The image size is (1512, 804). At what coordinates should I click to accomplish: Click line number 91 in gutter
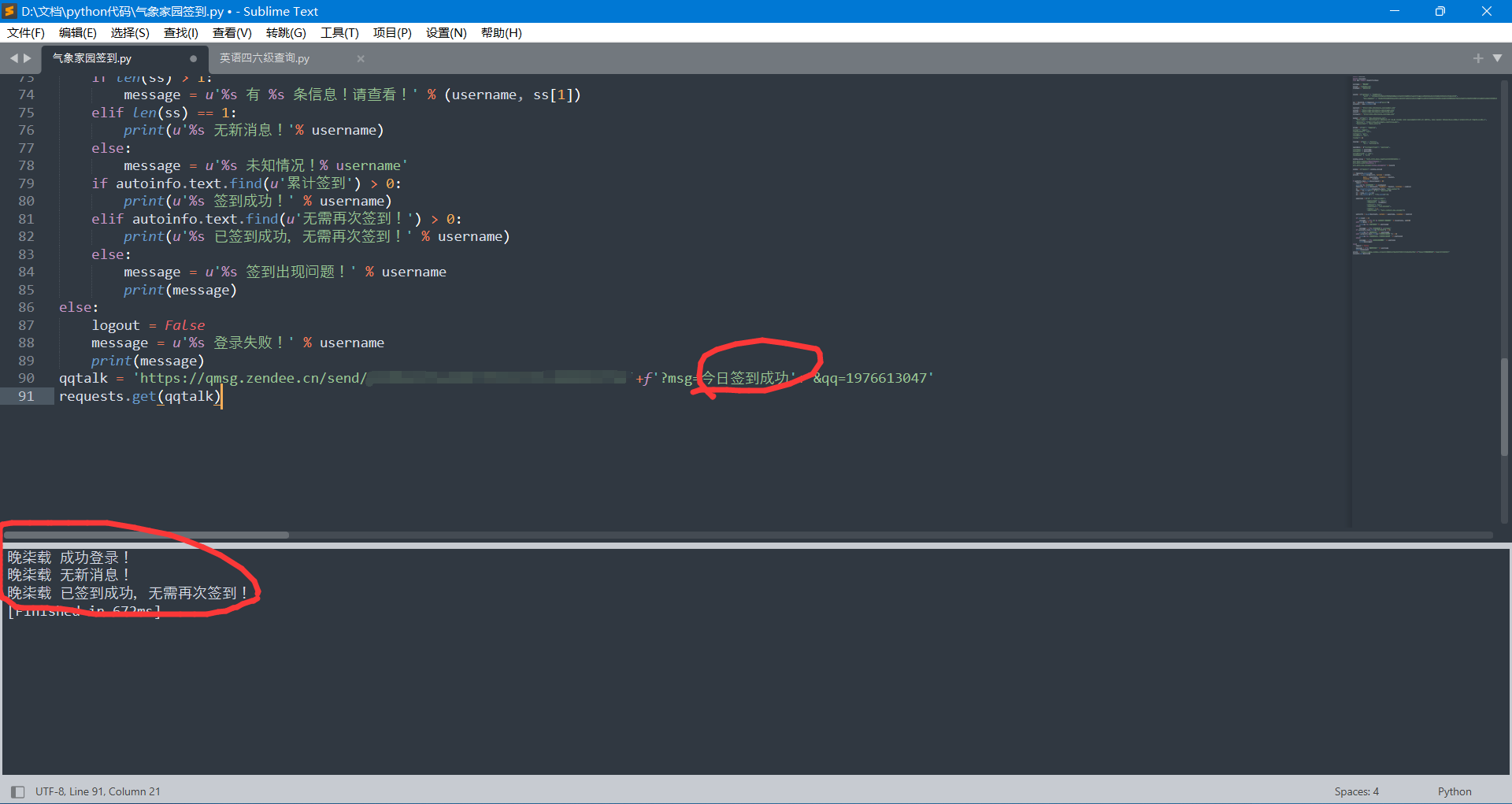(27, 396)
